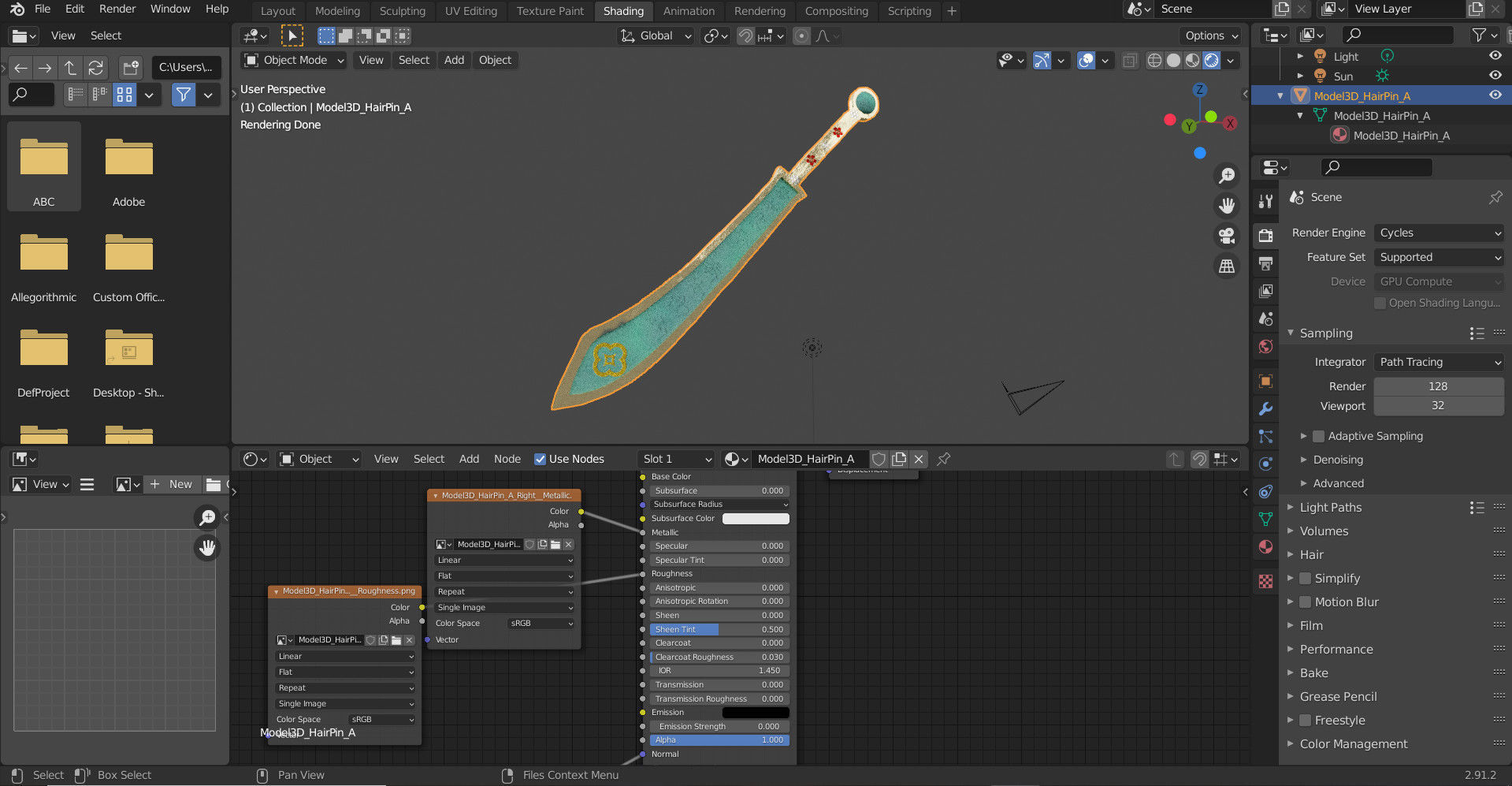
Task: Open the Material properties tab icon
Action: pos(1265,547)
